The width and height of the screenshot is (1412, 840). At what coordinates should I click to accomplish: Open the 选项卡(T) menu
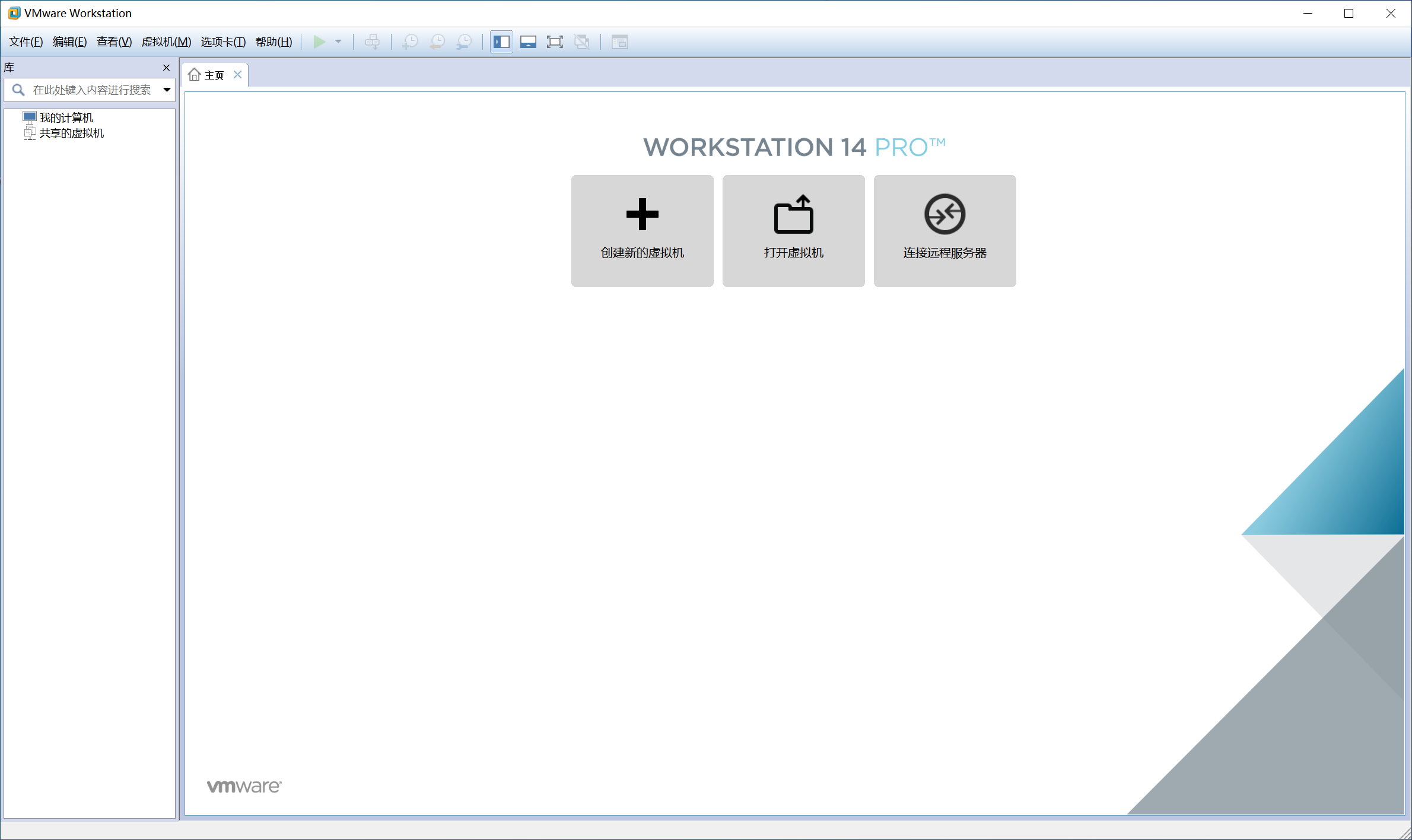pyautogui.click(x=223, y=42)
